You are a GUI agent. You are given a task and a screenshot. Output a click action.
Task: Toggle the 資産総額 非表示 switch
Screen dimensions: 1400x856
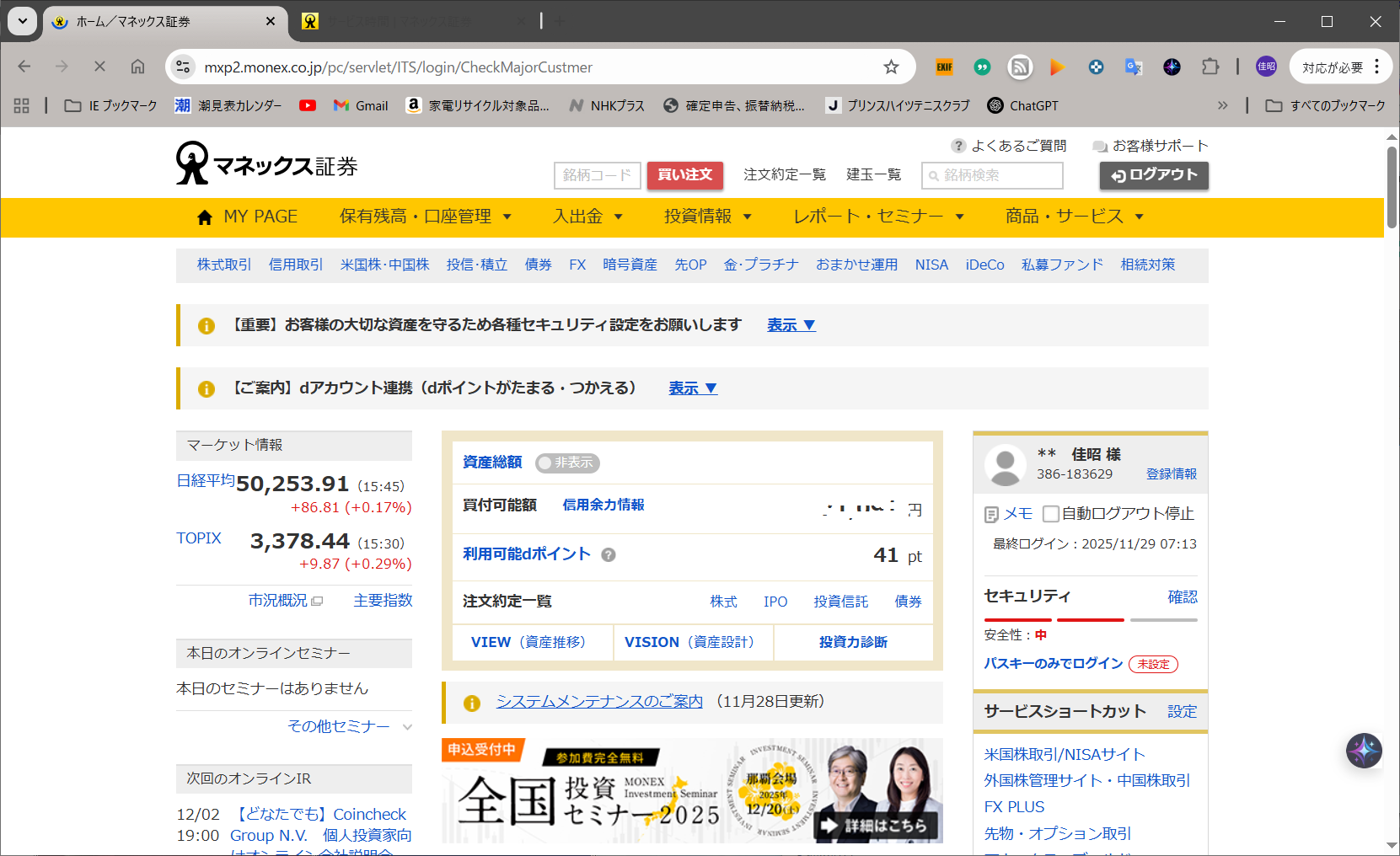(x=567, y=463)
